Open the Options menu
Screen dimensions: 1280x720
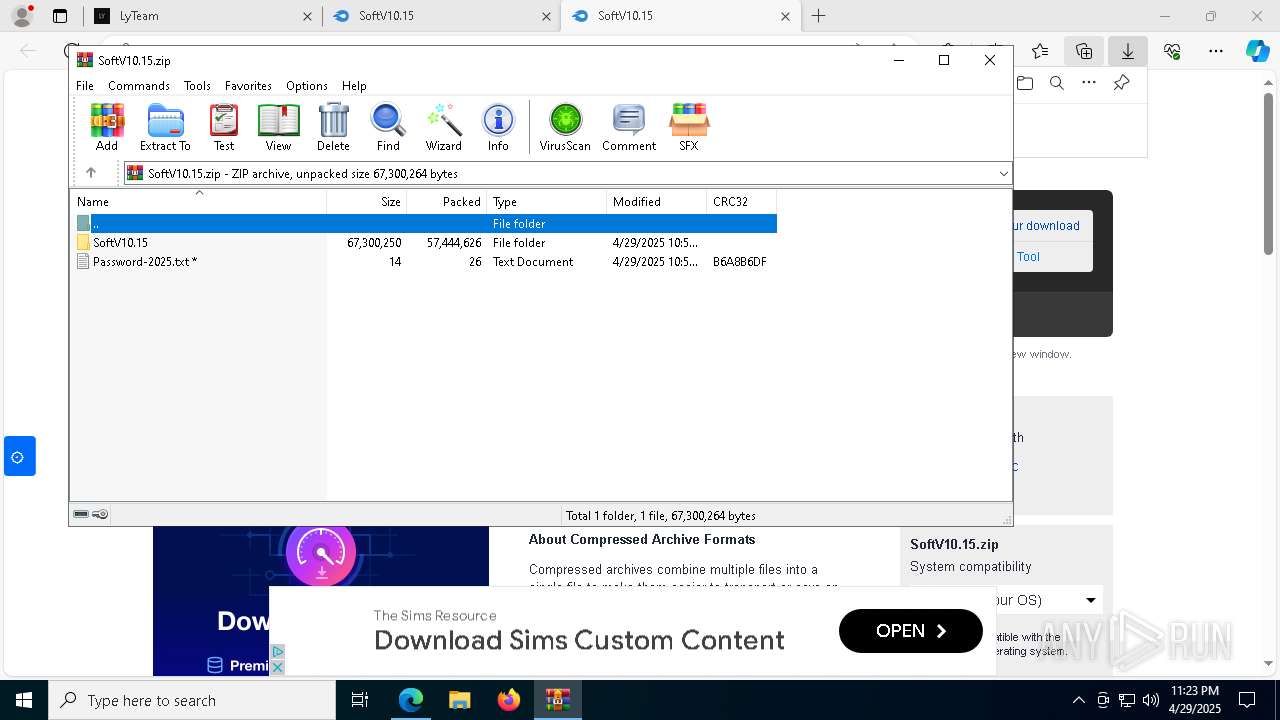pyautogui.click(x=307, y=86)
